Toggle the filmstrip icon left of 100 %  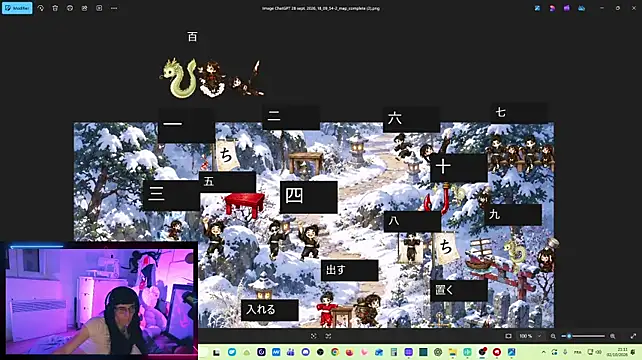click(x=508, y=336)
